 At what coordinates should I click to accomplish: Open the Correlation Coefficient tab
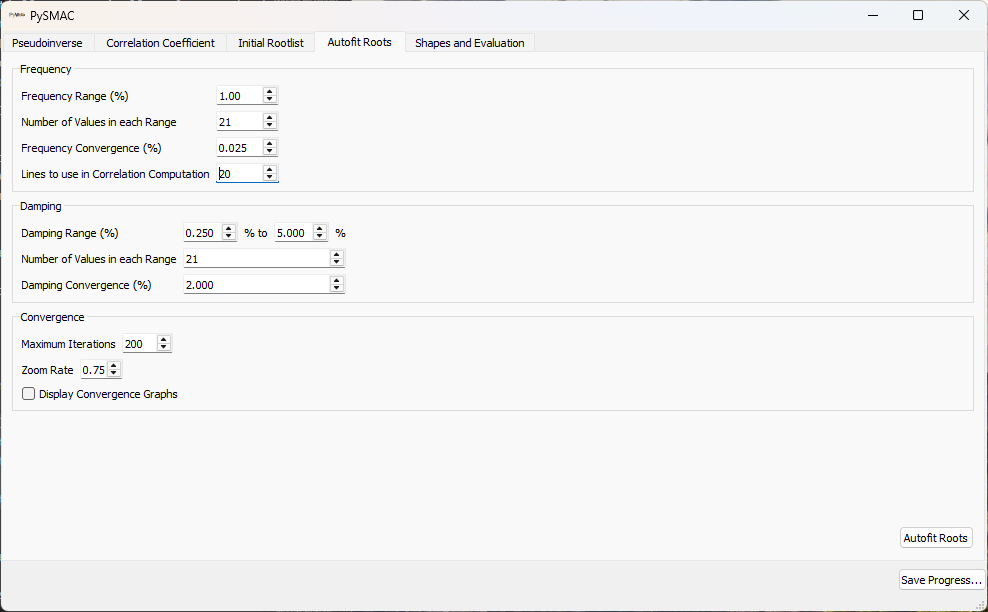160,43
